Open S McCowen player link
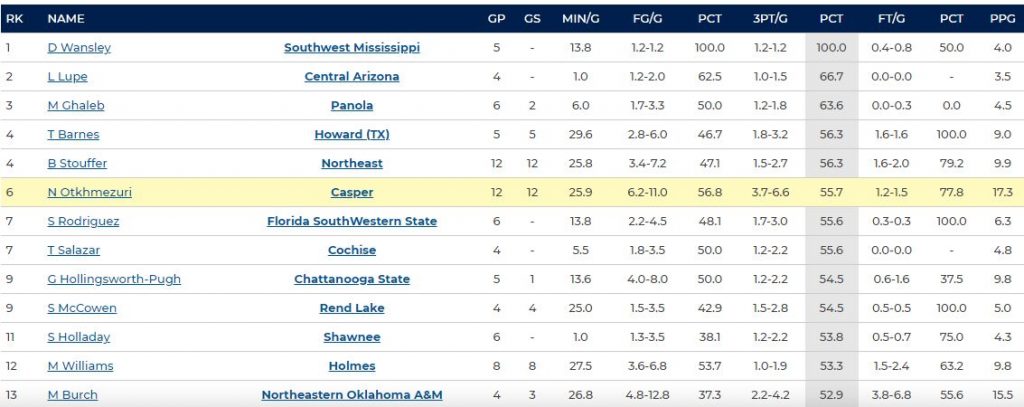Viewport: 1024px width, 407px height. (82, 309)
